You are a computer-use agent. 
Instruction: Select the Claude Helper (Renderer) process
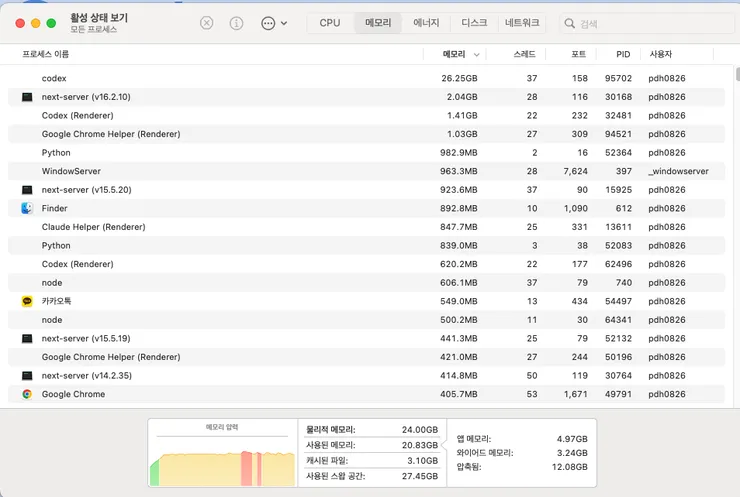(x=366, y=227)
